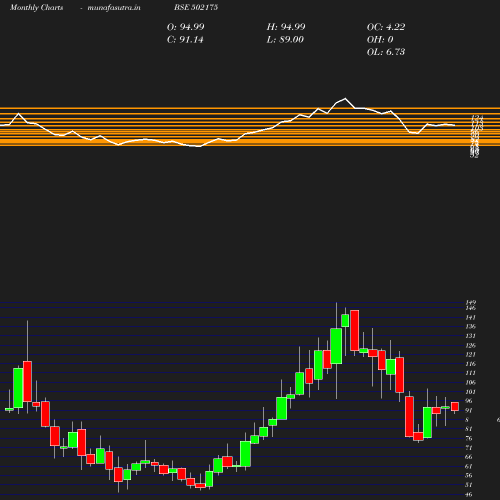Click the tall red candle after the peak
This screenshot has width=500, height=500.
(355, 330)
